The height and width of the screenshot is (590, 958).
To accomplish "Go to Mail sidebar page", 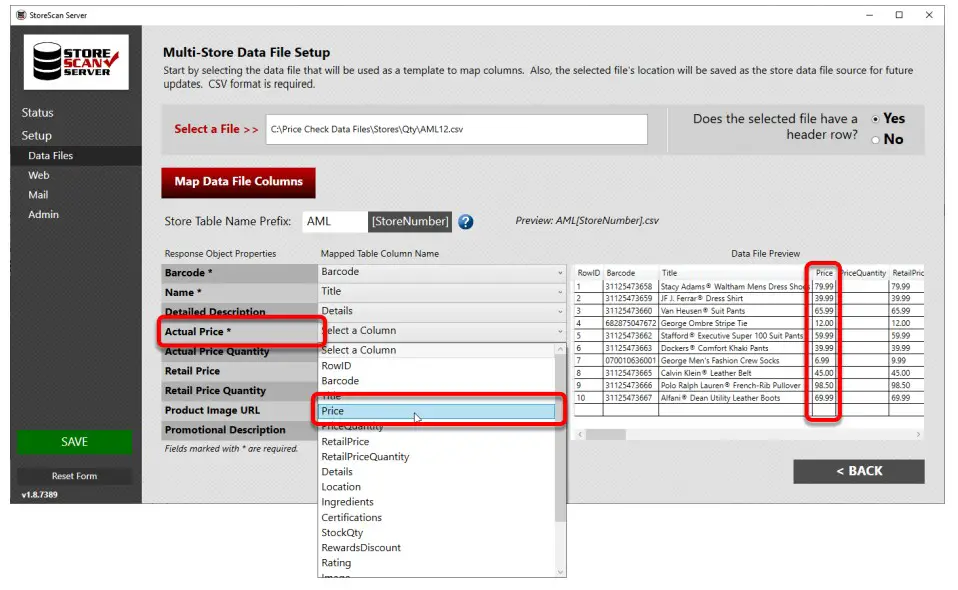I will coord(38,195).
